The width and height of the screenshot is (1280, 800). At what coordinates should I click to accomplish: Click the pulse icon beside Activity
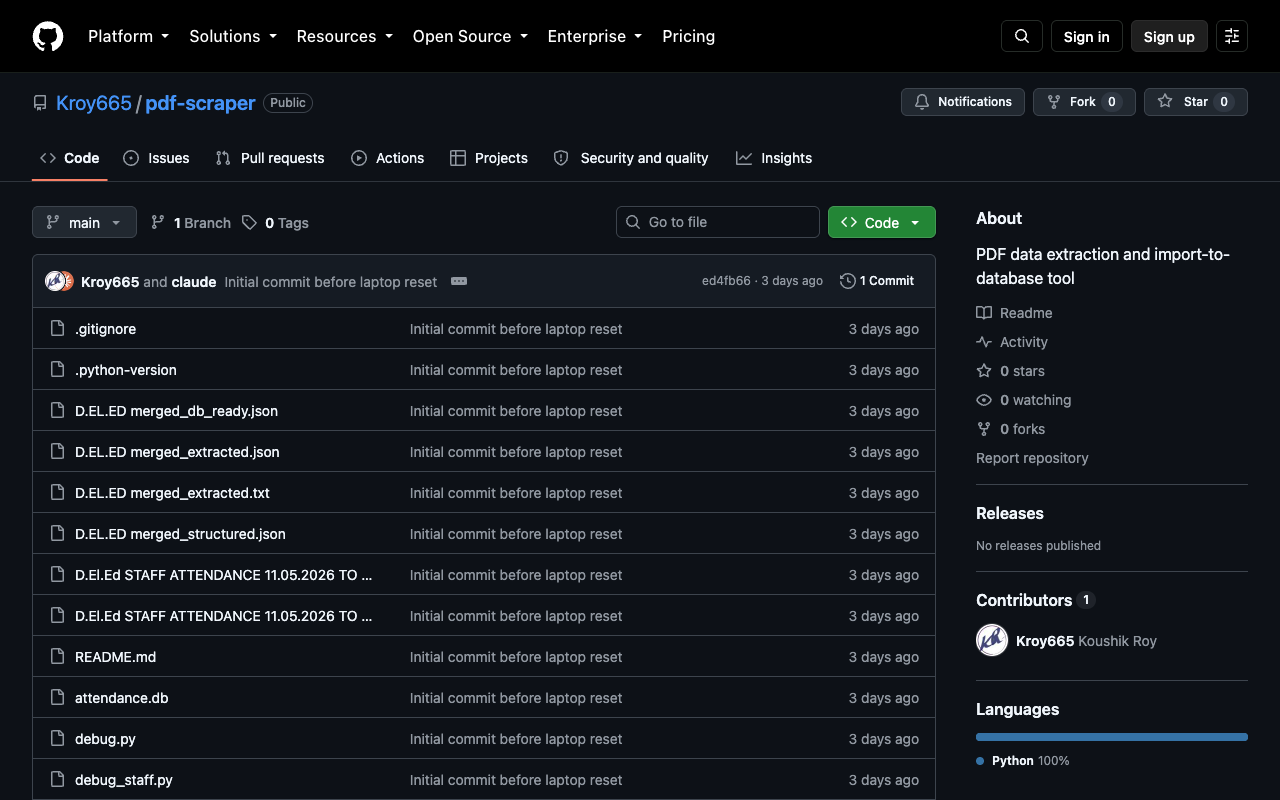pos(984,342)
